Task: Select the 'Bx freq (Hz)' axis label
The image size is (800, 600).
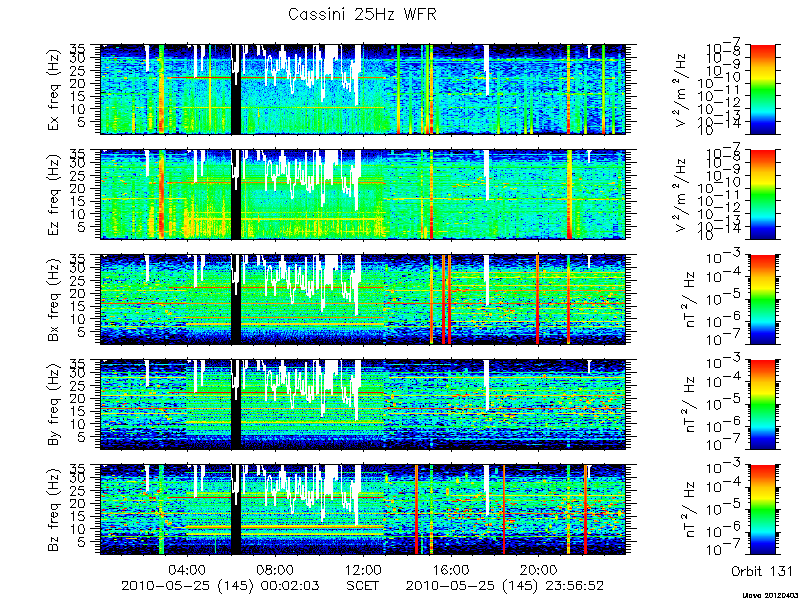Action: (x=54, y=300)
